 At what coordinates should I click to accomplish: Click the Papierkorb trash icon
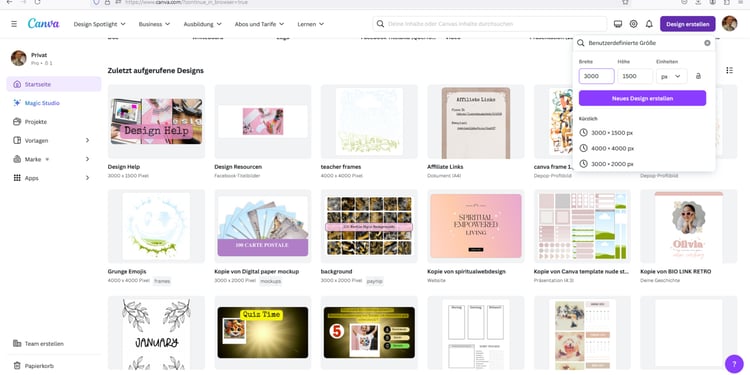(17, 366)
